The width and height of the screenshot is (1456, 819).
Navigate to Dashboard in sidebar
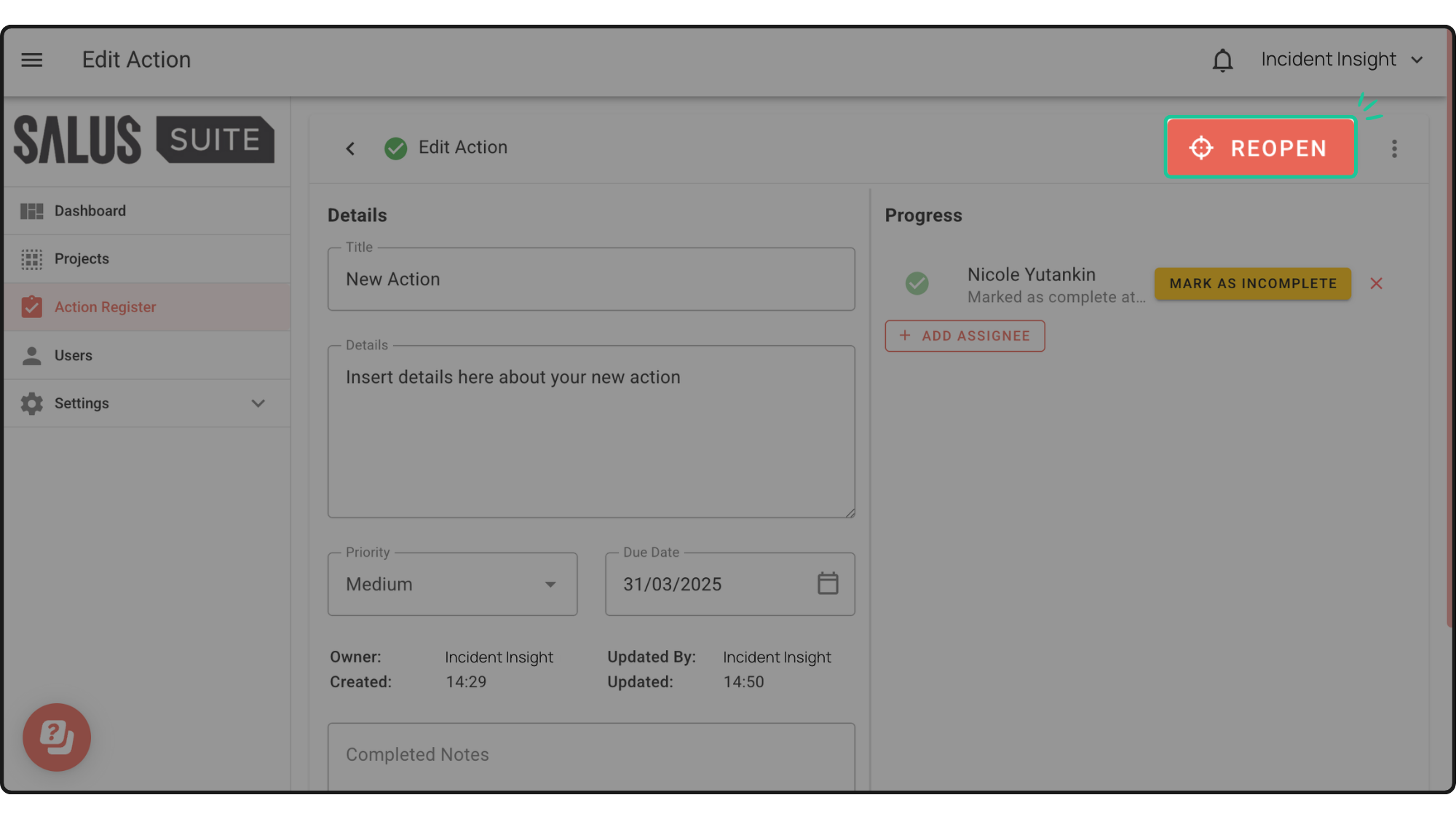click(x=90, y=211)
